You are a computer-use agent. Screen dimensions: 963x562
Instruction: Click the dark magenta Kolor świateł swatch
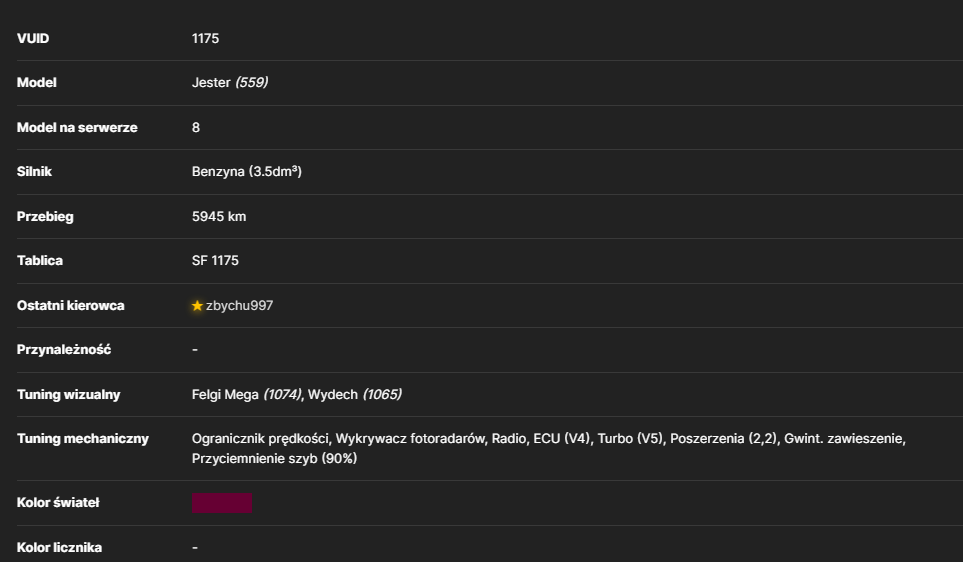pos(222,503)
